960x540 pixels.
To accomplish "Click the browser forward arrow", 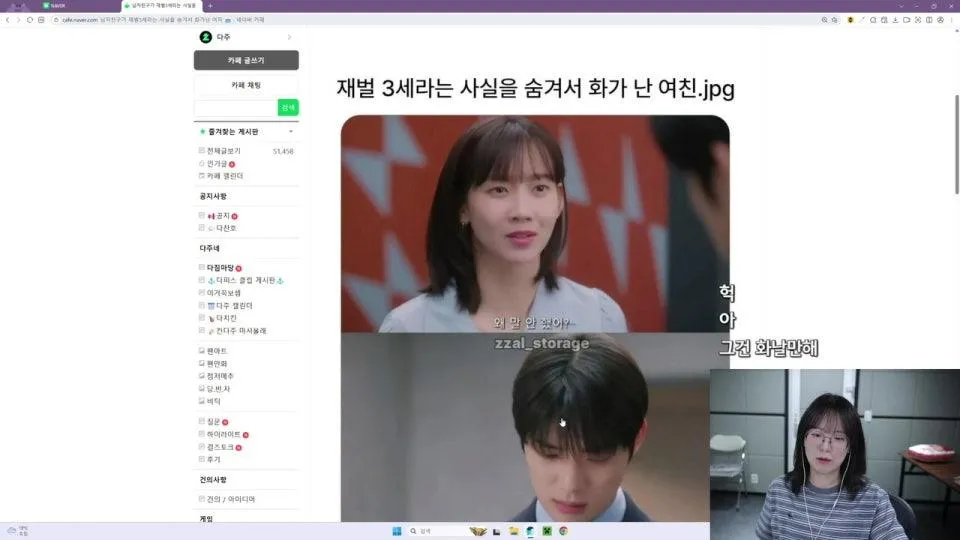I will 18,20.
